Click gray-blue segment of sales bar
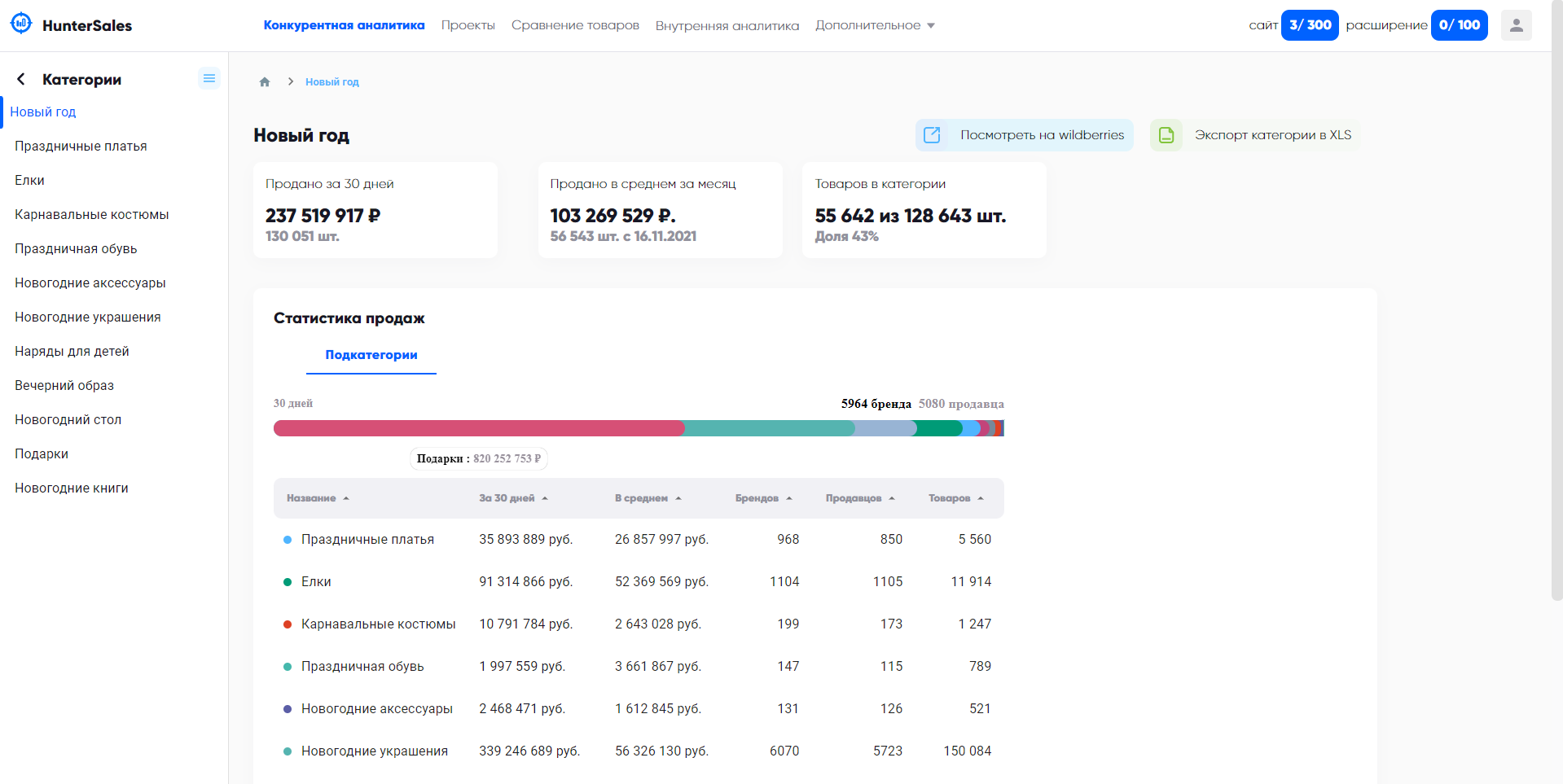Viewport: 1563px width, 784px height. [885, 428]
